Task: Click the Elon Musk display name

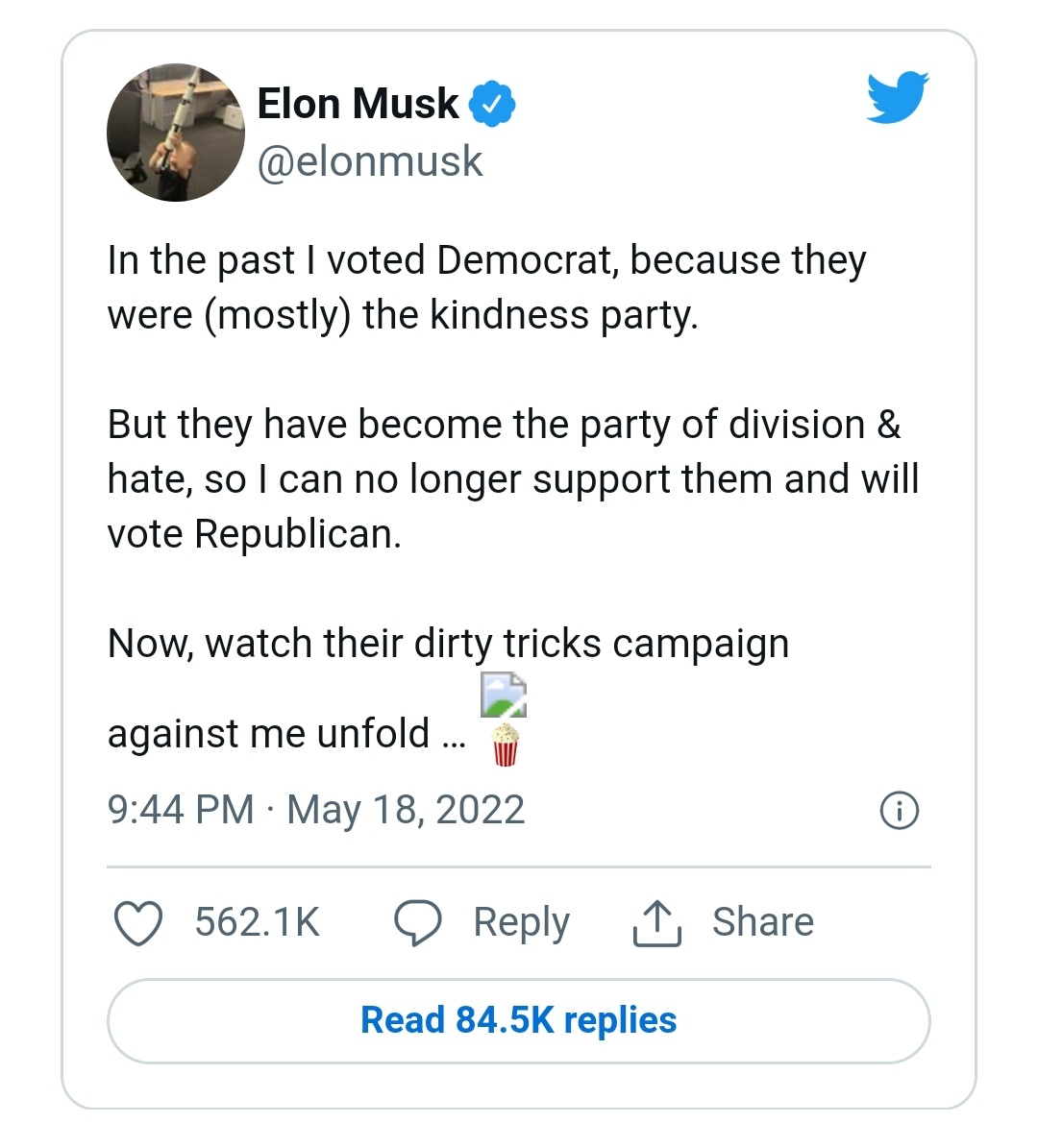Action: [358, 104]
